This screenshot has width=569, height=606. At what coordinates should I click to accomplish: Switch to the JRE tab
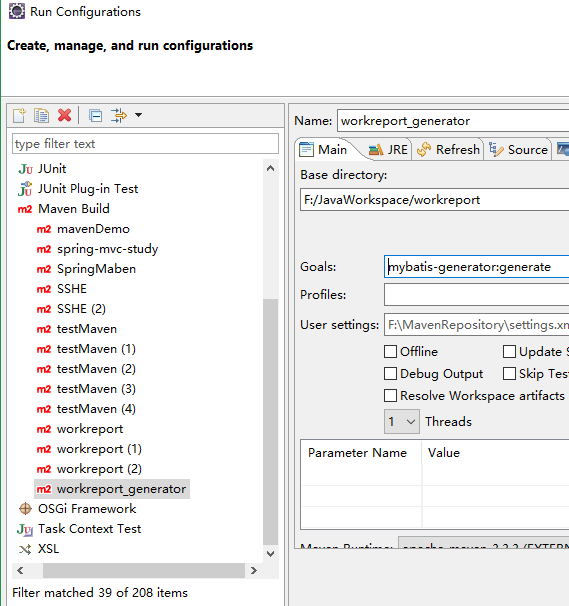click(388, 150)
